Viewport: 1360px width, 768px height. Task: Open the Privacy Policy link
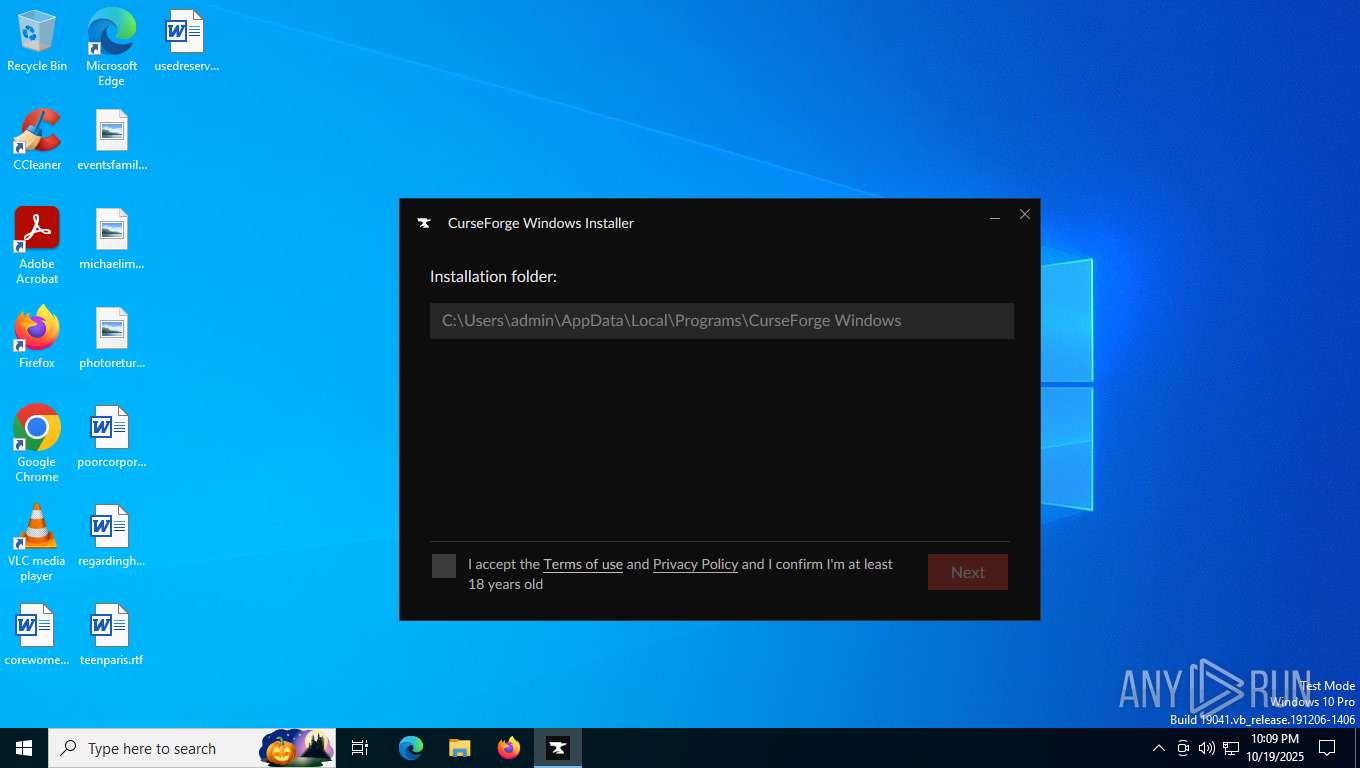coord(695,564)
